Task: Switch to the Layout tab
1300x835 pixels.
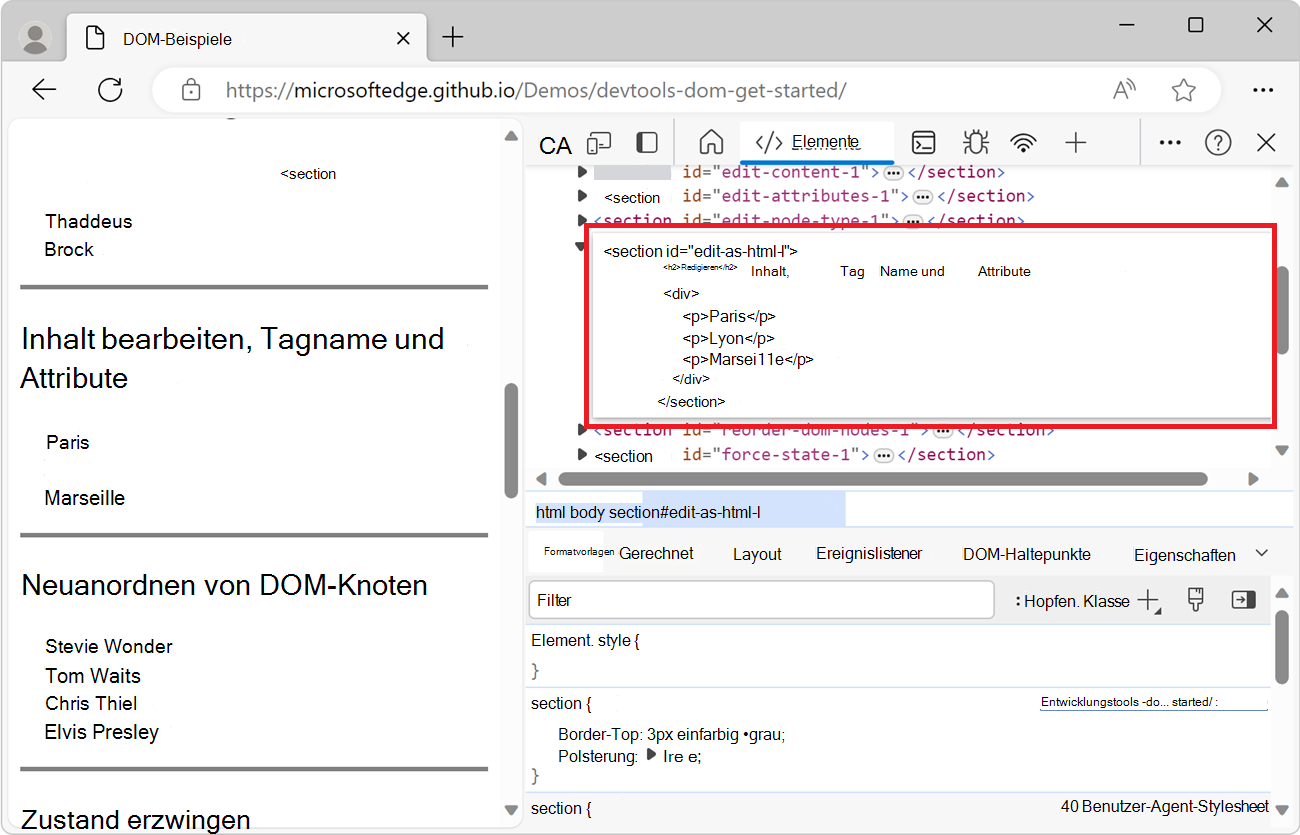Action: (757, 553)
